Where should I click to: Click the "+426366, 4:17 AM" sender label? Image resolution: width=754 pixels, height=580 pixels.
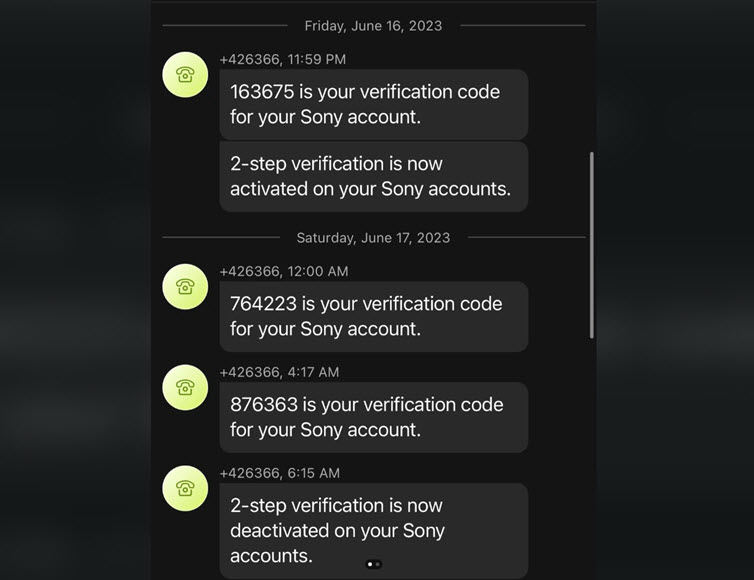pyautogui.click(x=279, y=372)
